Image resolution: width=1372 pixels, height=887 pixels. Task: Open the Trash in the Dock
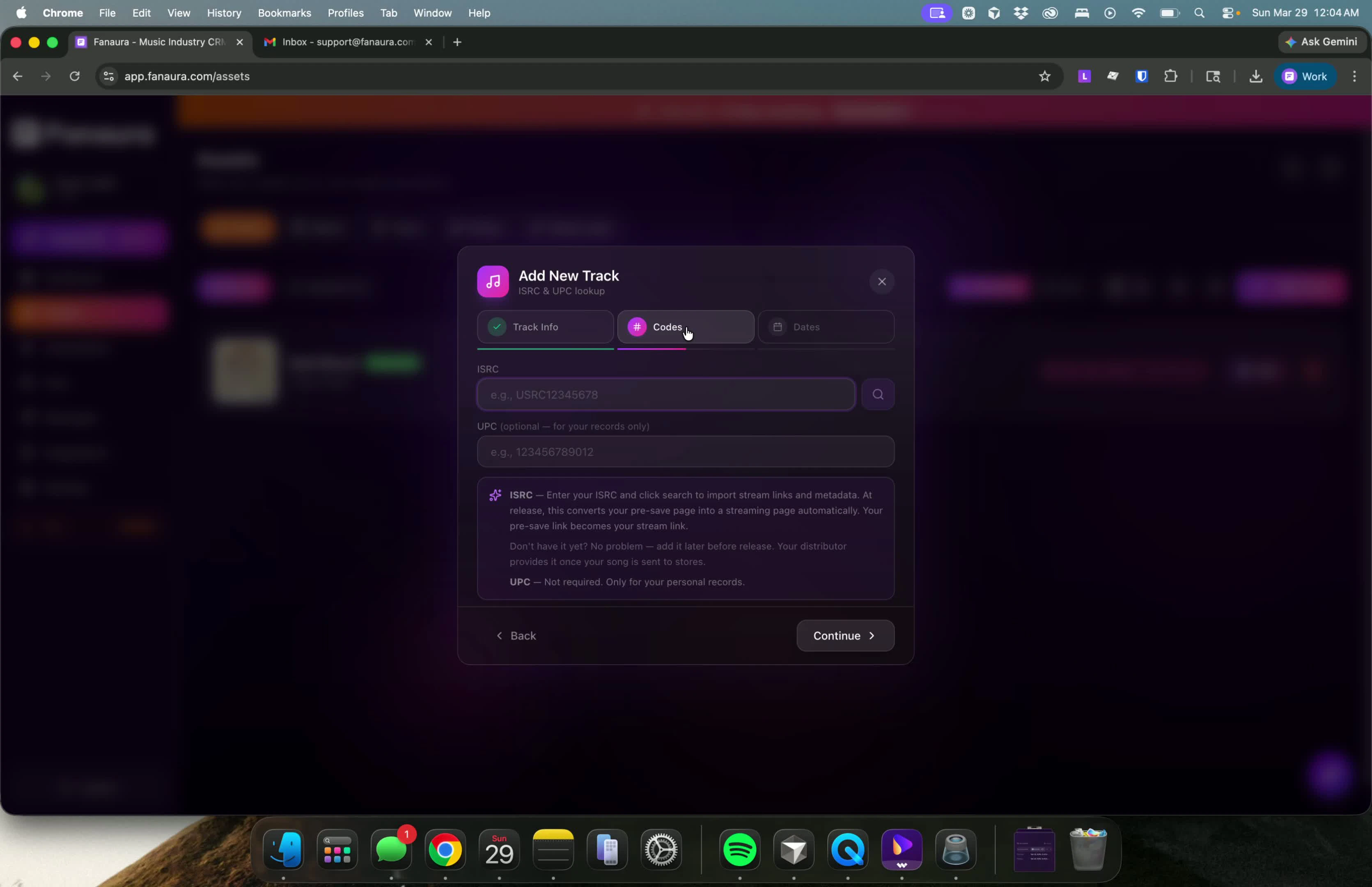coord(1088,850)
